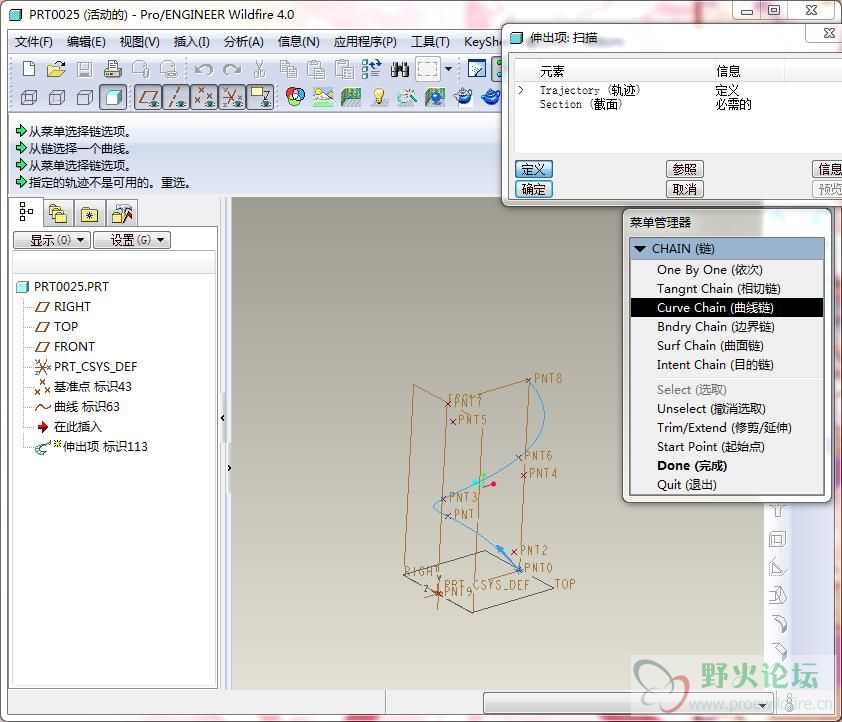842x722 pixels.
Task: Choose Bndry Chain (边界链) option
Action: [x=727, y=327]
